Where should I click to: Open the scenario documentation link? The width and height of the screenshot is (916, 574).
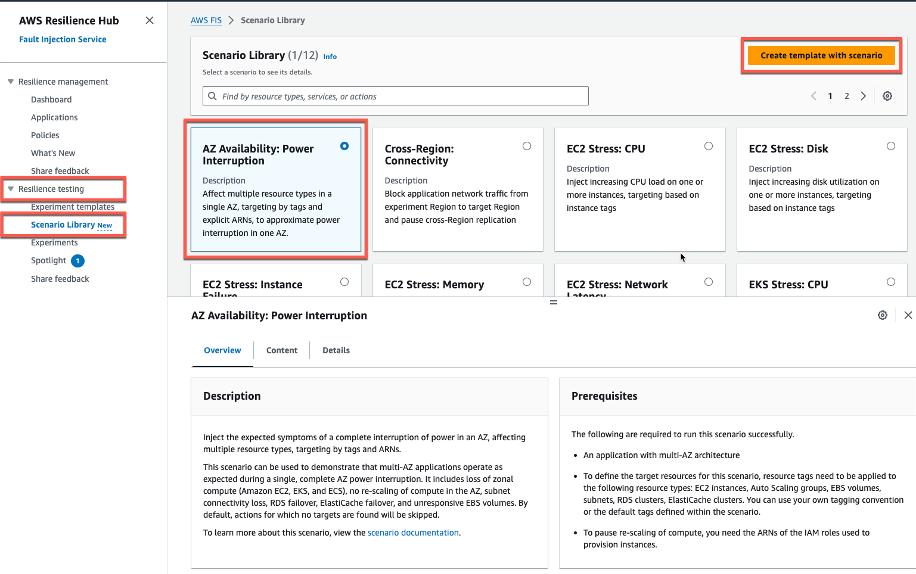413,533
